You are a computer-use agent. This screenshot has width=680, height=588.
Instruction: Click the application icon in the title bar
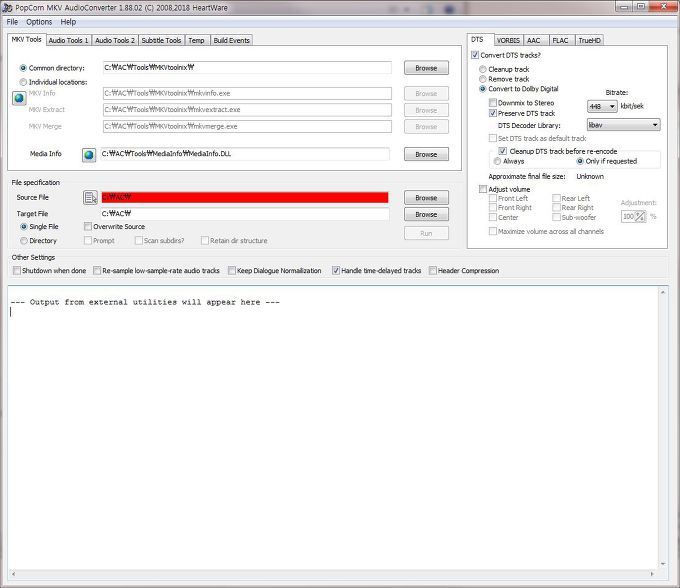point(7,8)
